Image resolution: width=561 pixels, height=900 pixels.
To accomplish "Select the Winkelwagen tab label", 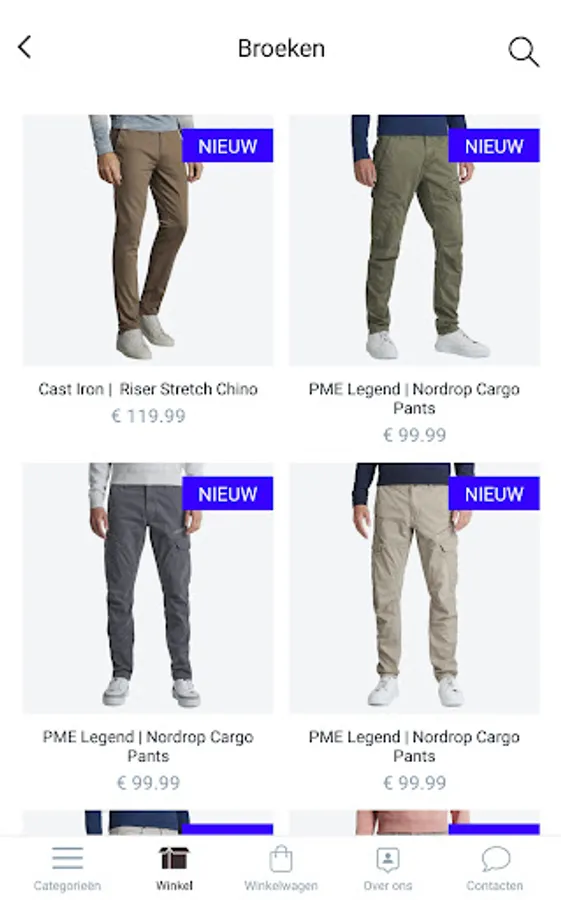I will (281, 886).
